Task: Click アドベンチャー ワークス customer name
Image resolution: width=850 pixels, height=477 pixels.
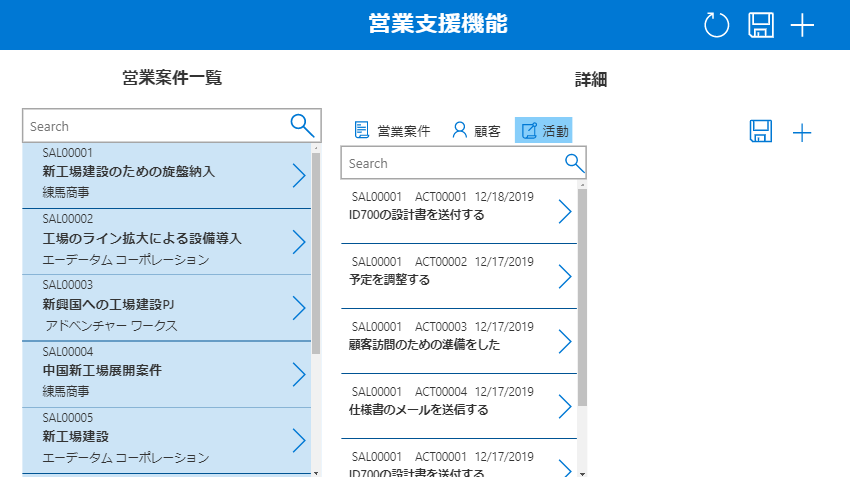Action: pyautogui.click(x=112, y=325)
